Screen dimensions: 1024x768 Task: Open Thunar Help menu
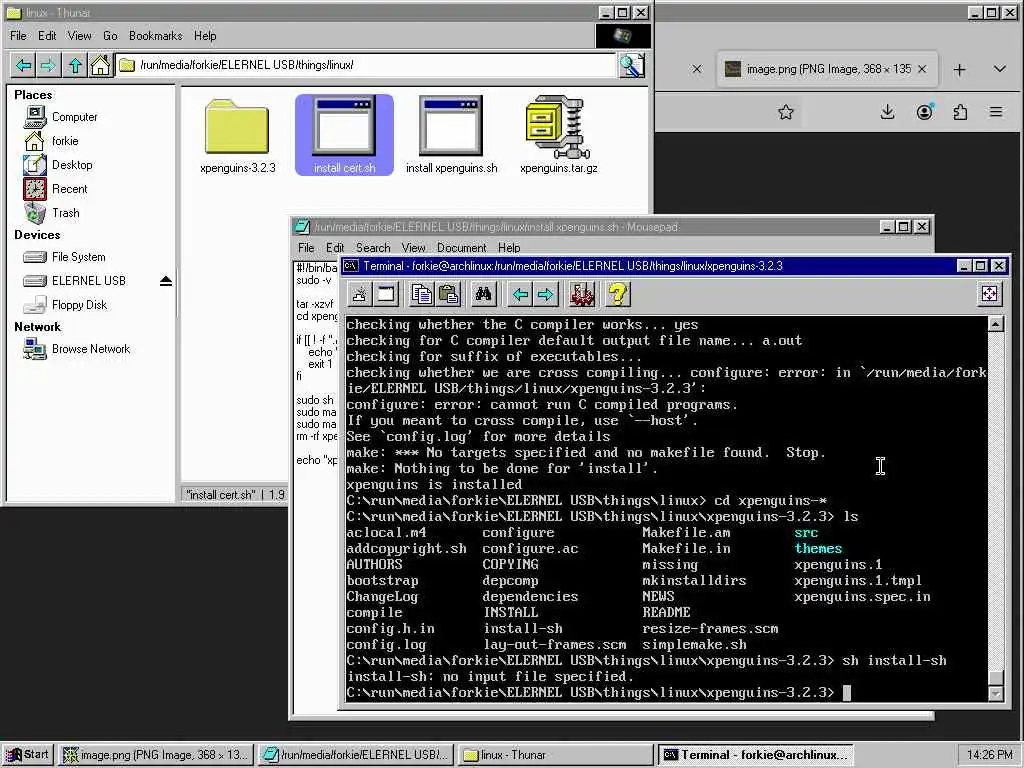tap(205, 36)
